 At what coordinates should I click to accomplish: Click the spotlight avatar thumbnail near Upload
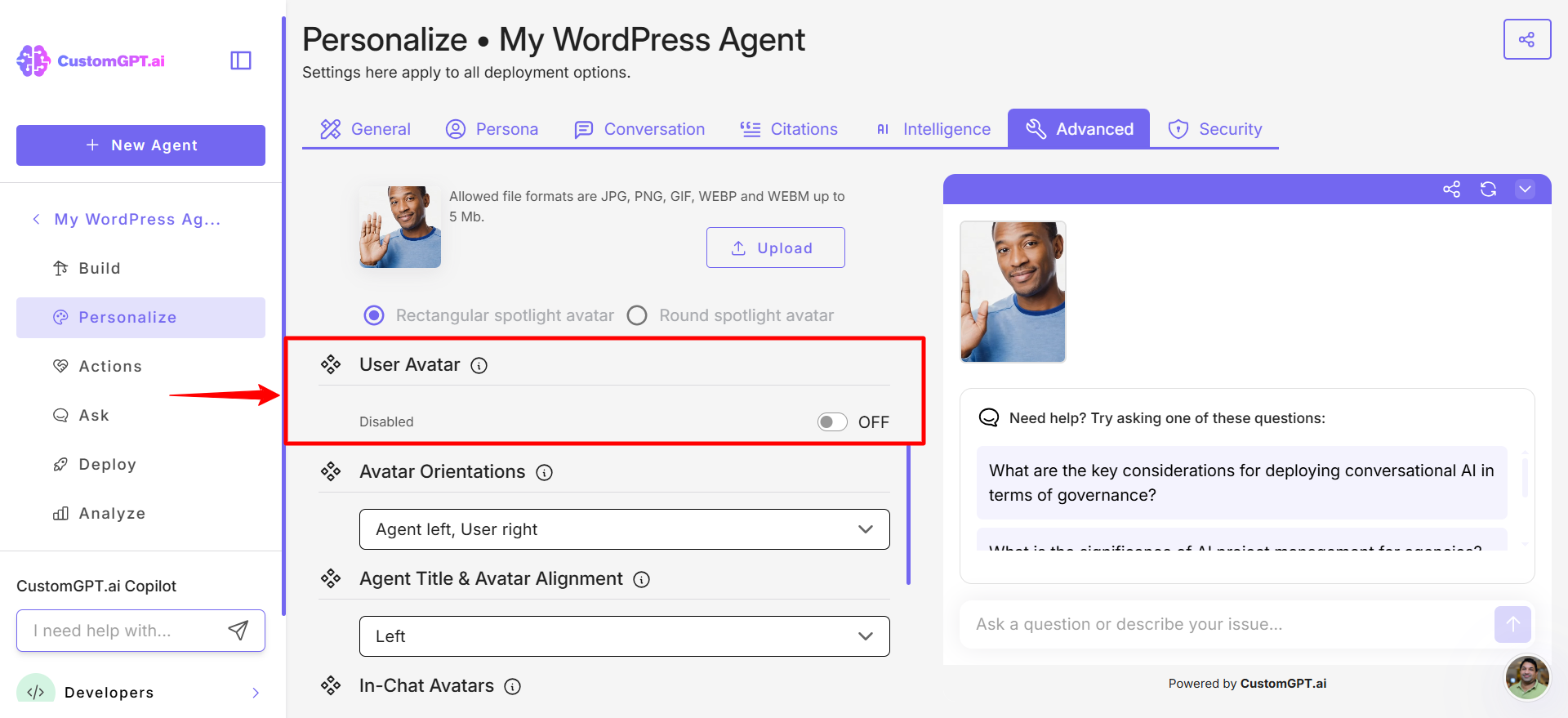click(400, 227)
